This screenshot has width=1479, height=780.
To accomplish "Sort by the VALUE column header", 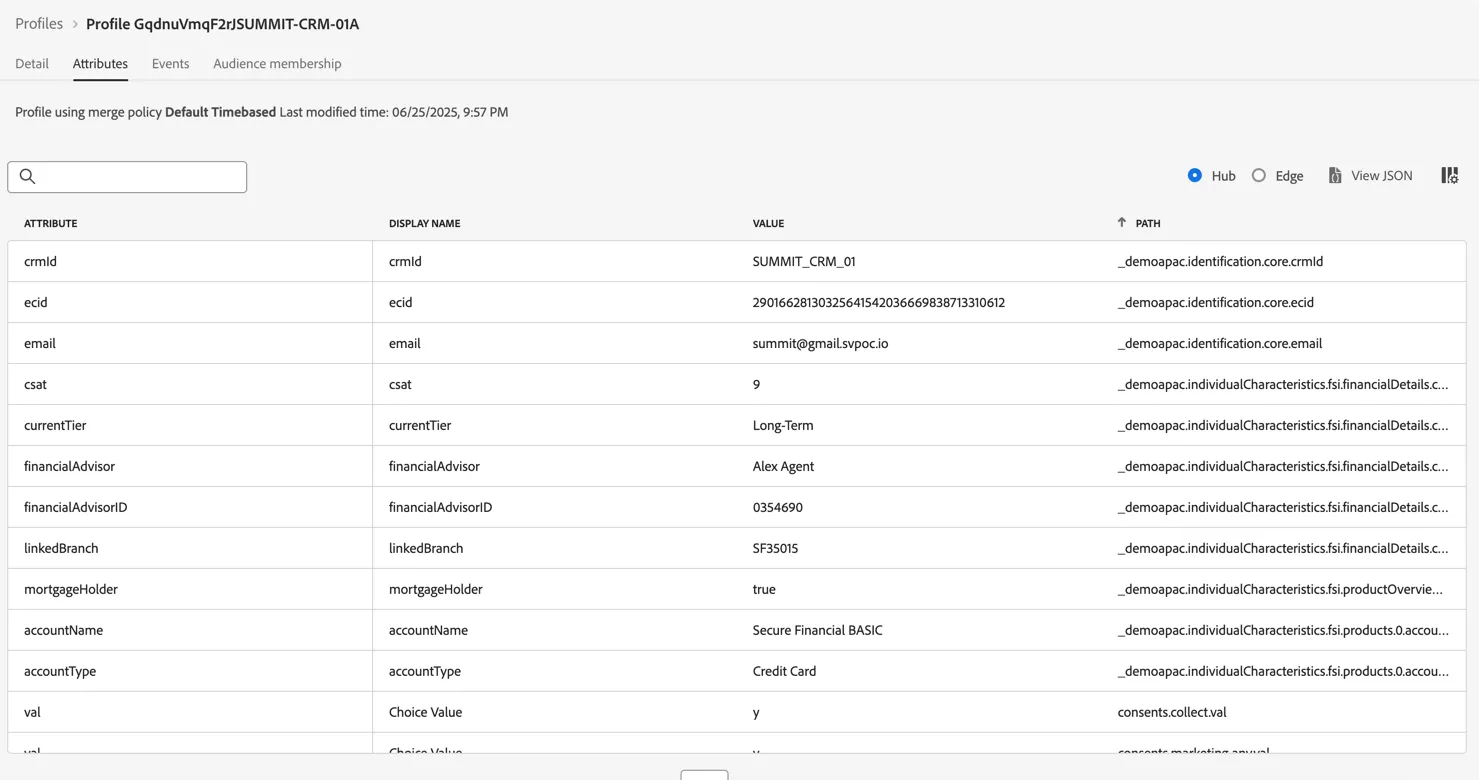I will click(768, 223).
